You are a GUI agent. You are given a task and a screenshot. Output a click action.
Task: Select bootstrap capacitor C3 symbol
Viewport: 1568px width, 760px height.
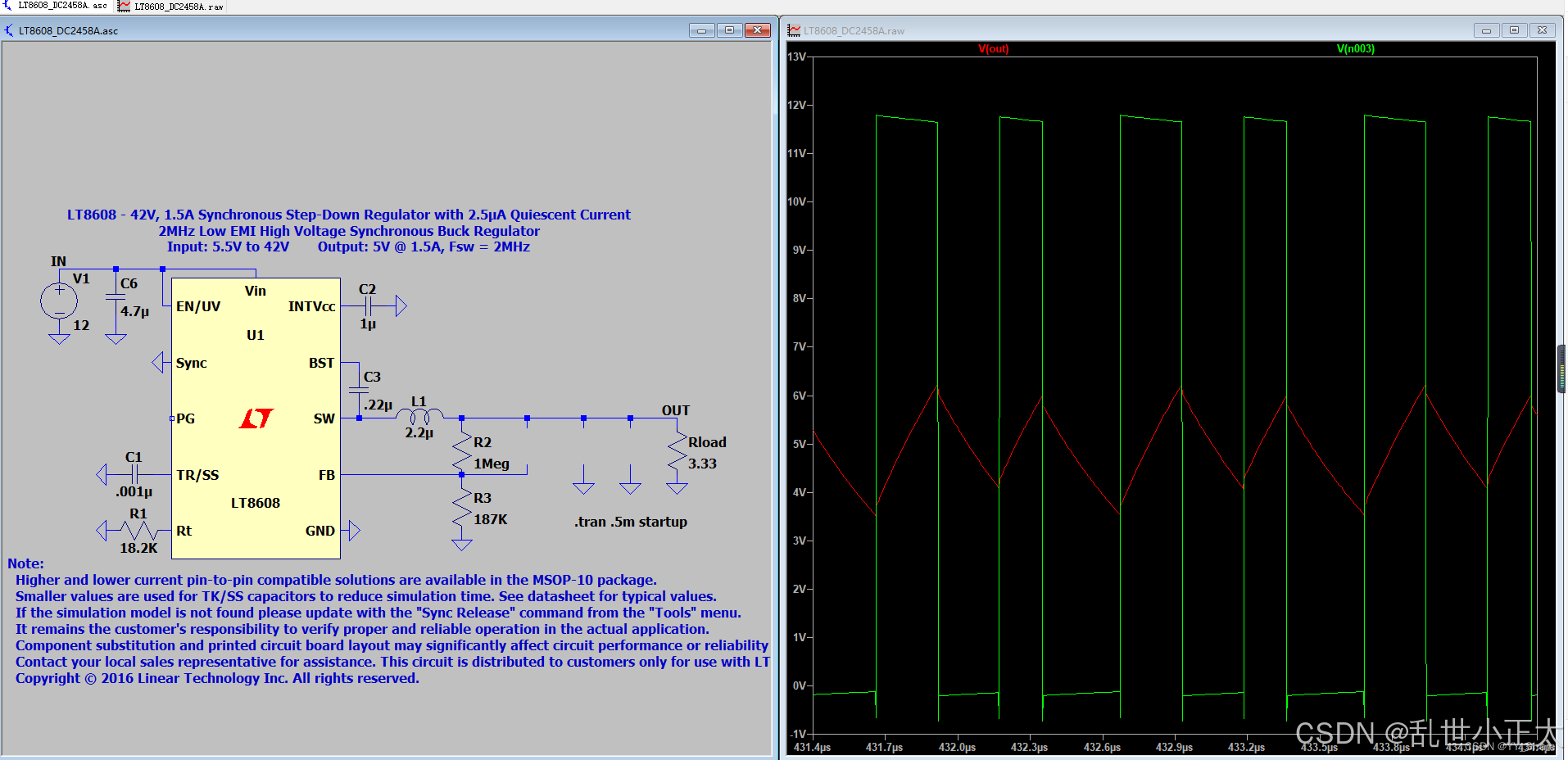click(358, 390)
